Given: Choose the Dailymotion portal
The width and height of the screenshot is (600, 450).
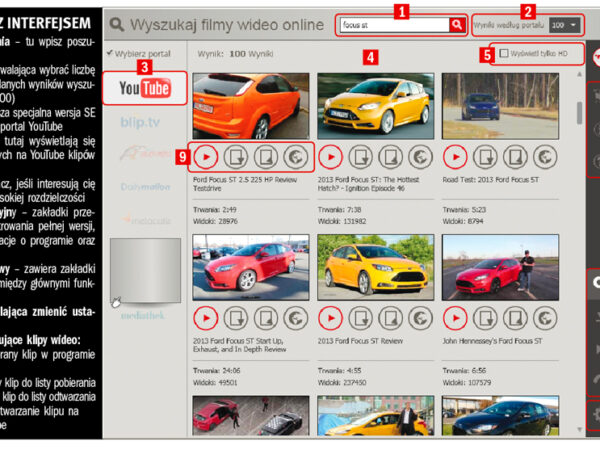Looking at the screenshot, I should [140, 186].
